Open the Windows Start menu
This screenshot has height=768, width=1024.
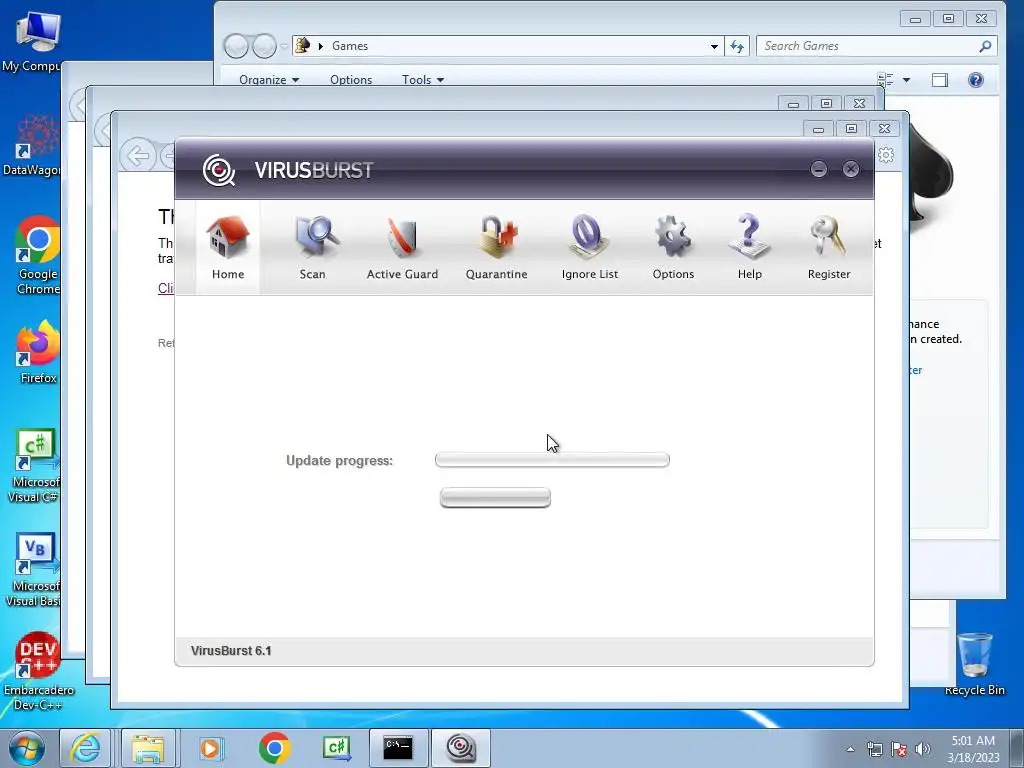coord(26,748)
